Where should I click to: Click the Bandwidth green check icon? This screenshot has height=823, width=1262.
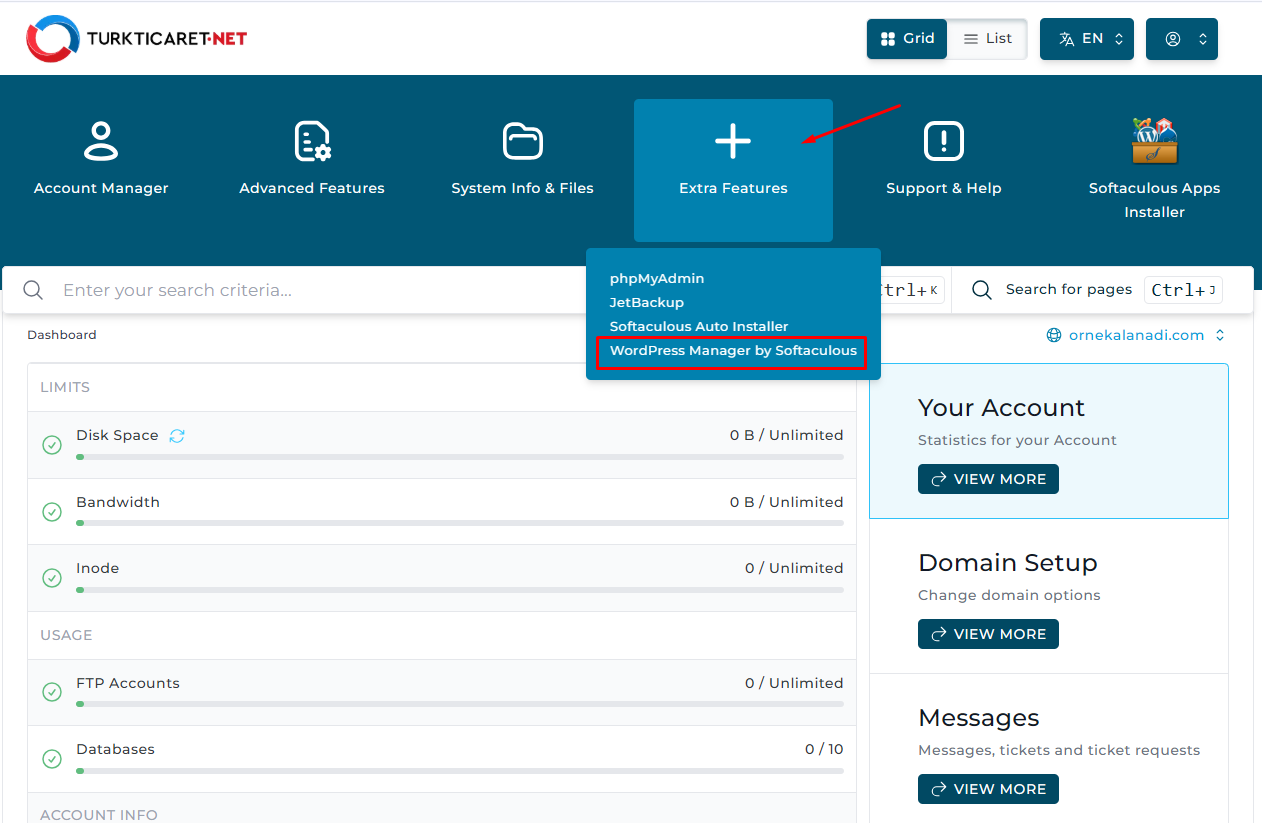pyautogui.click(x=52, y=512)
